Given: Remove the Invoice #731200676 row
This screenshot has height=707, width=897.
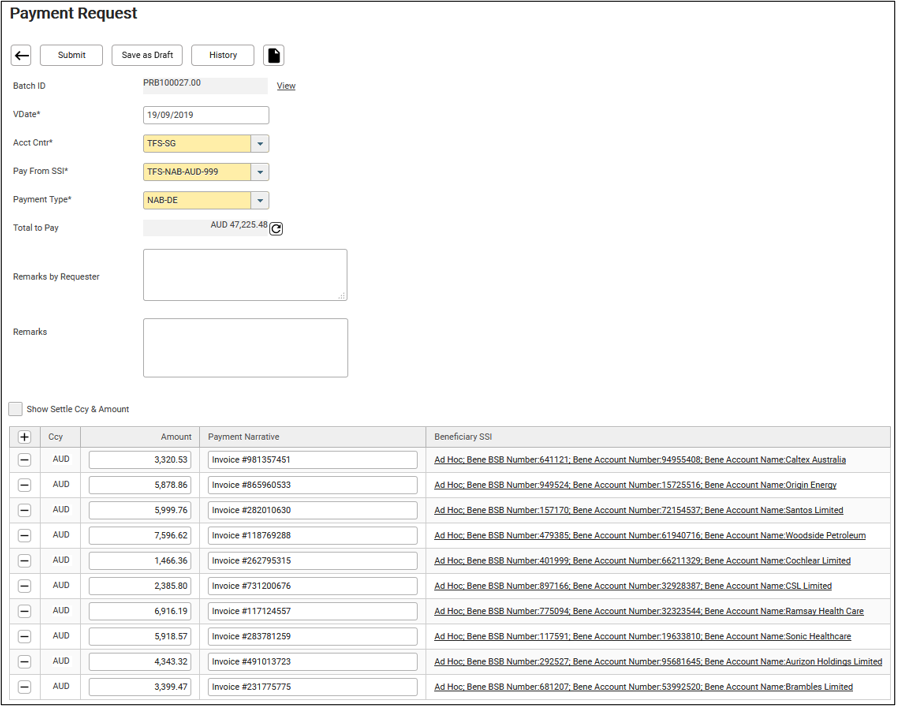Looking at the screenshot, I should [x=25, y=586].
